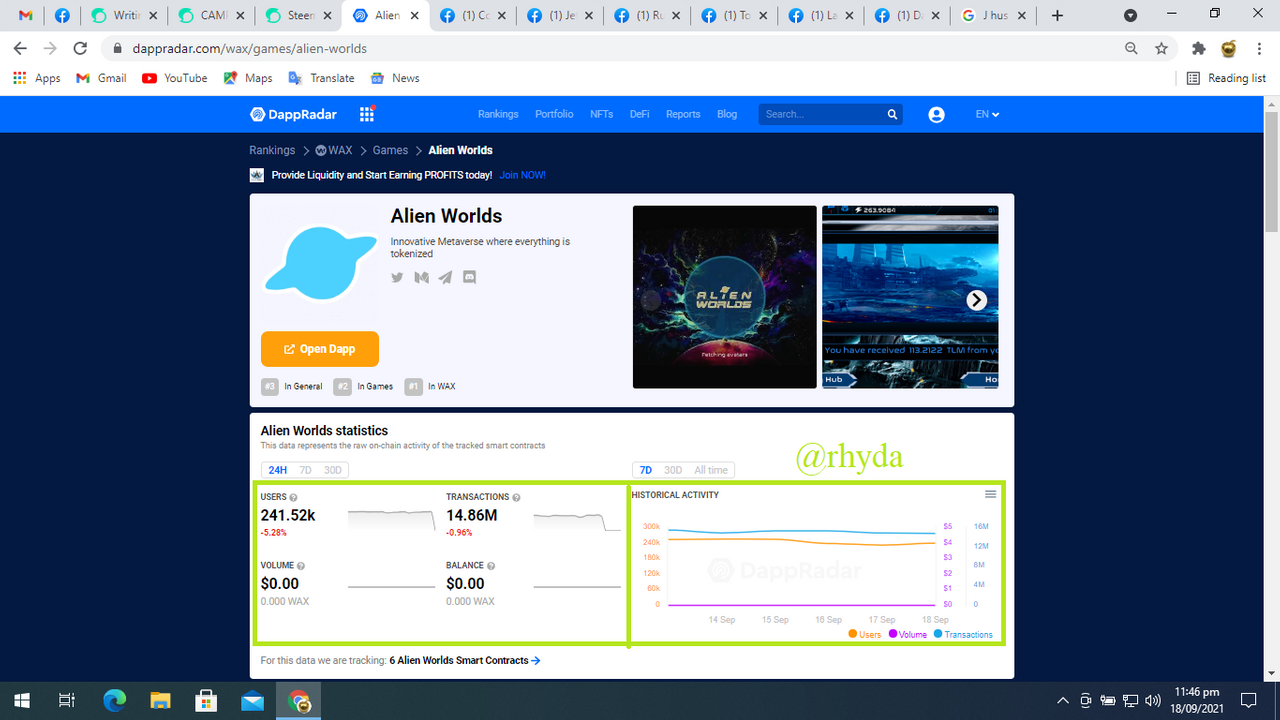Image resolution: width=1280 pixels, height=720 pixels.
Task: Toggle Volume series in chart legend
Action: (907, 634)
